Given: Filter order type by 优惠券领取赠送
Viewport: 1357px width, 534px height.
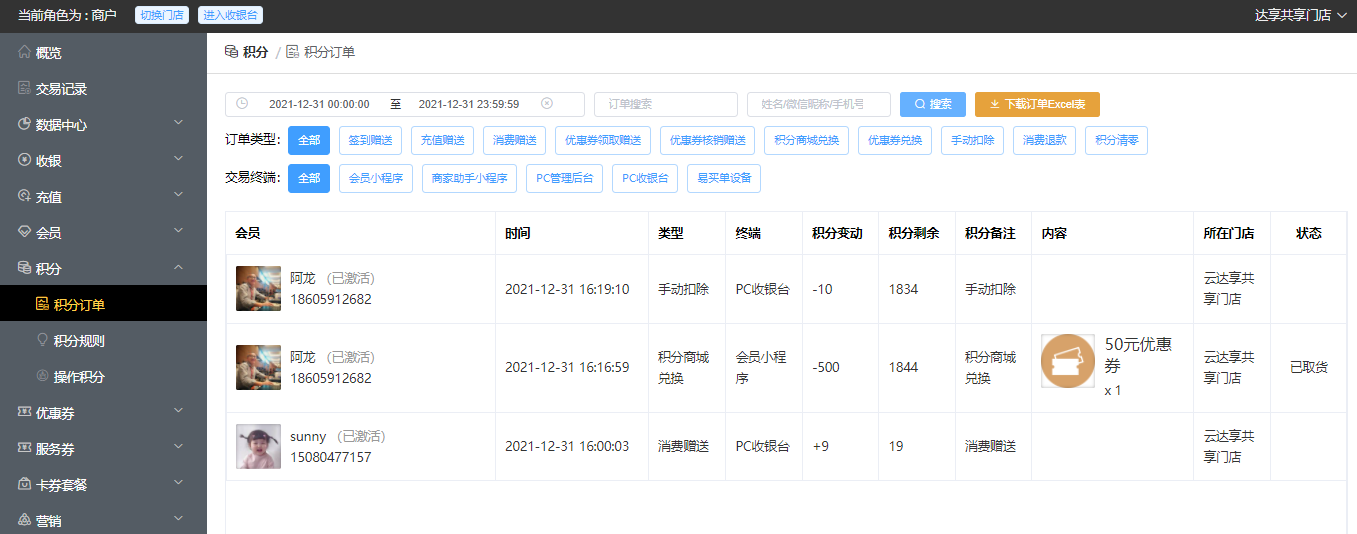Looking at the screenshot, I should coord(604,140).
